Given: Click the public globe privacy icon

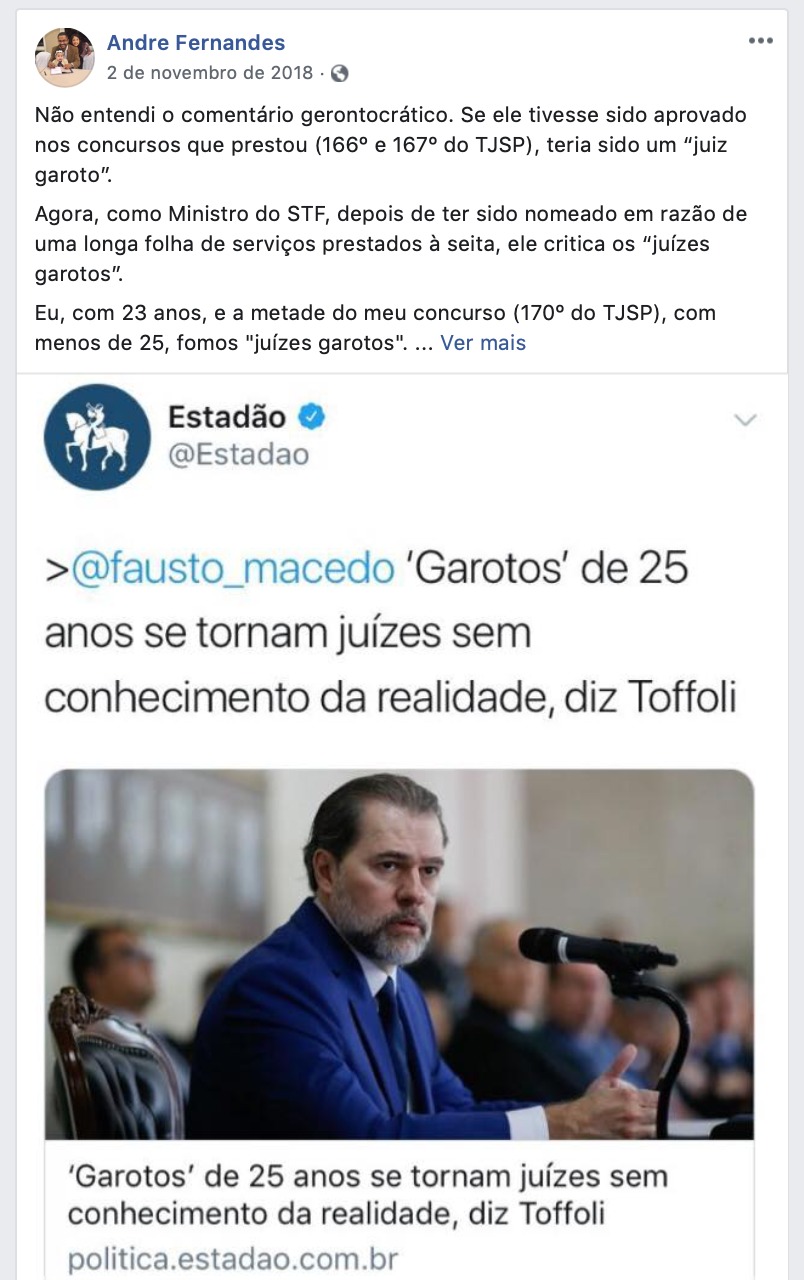Looking at the screenshot, I should click(340, 73).
